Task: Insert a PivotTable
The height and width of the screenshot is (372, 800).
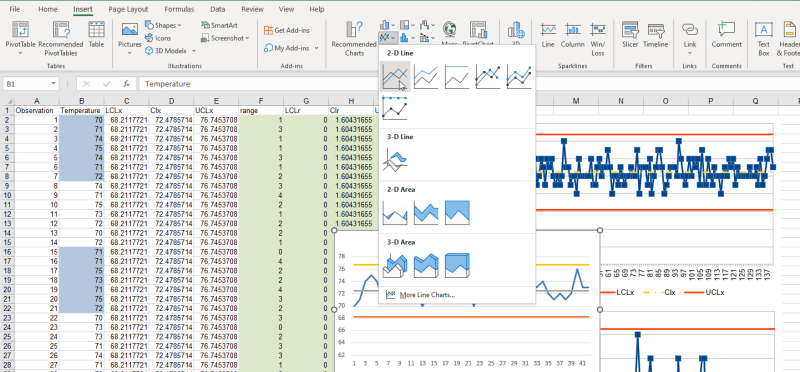Action: coord(20,38)
